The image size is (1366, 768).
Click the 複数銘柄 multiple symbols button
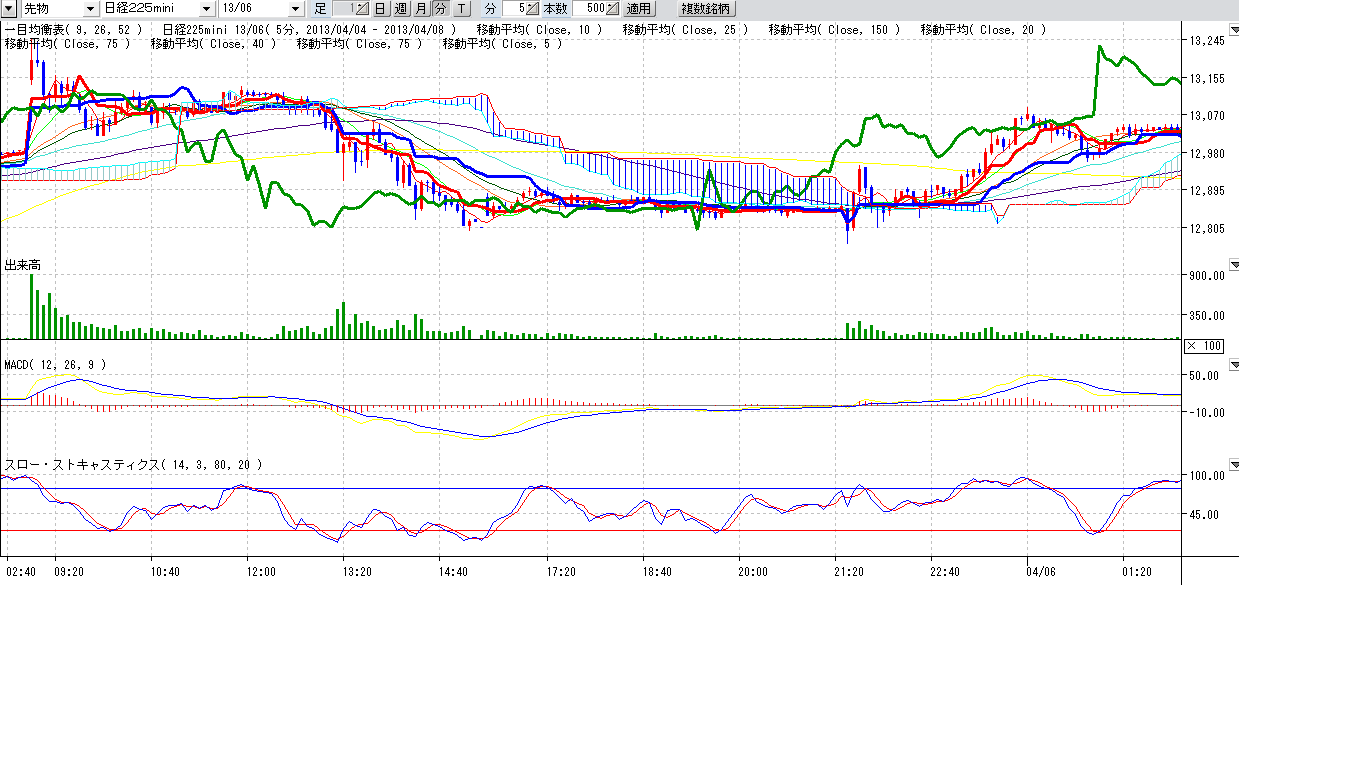[706, 8]
